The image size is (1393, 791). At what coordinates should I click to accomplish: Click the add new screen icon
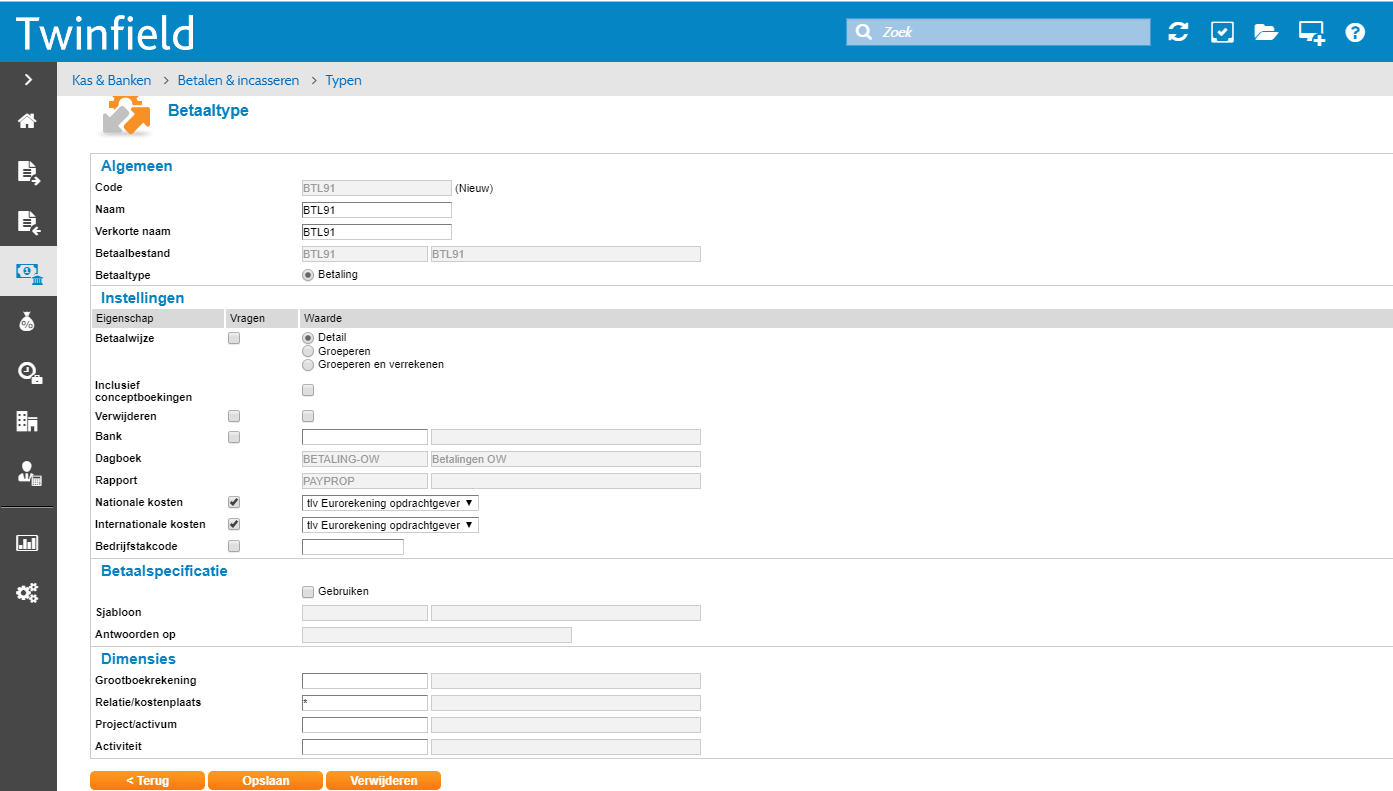pyautogui.click(x=1311, y=33)
